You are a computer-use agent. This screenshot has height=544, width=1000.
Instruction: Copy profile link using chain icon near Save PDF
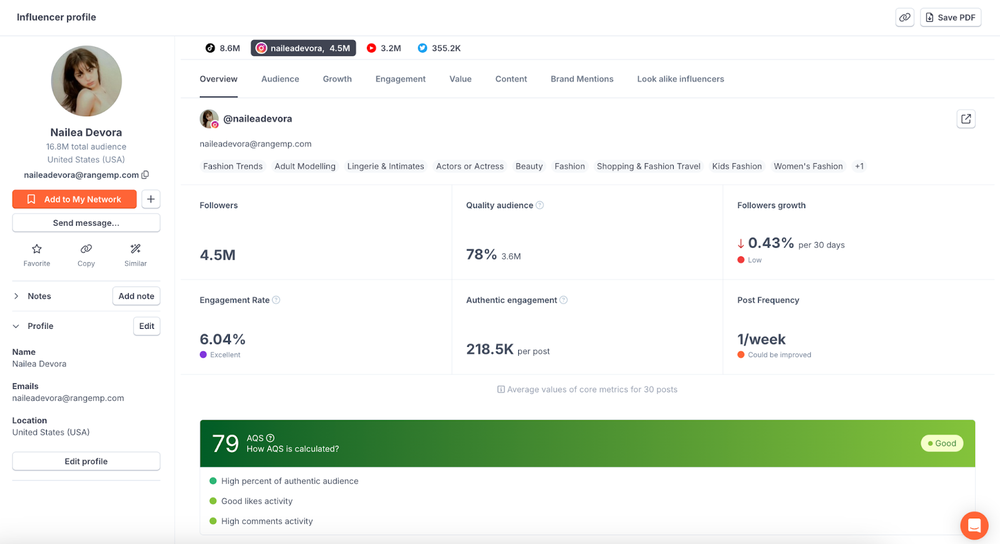coord(904,17)
